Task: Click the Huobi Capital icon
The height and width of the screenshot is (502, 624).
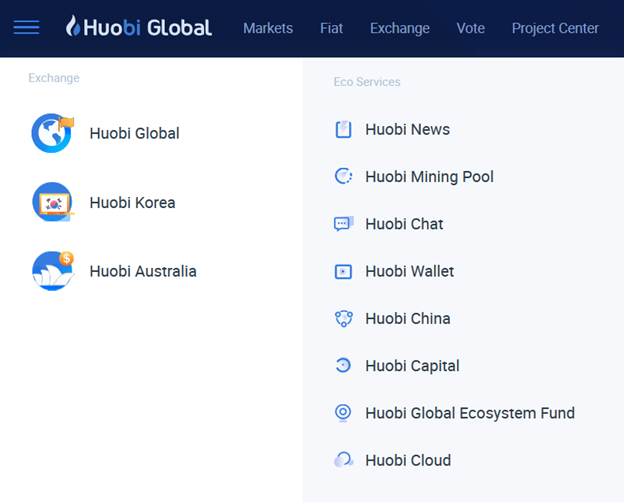Action: (343, 365)
